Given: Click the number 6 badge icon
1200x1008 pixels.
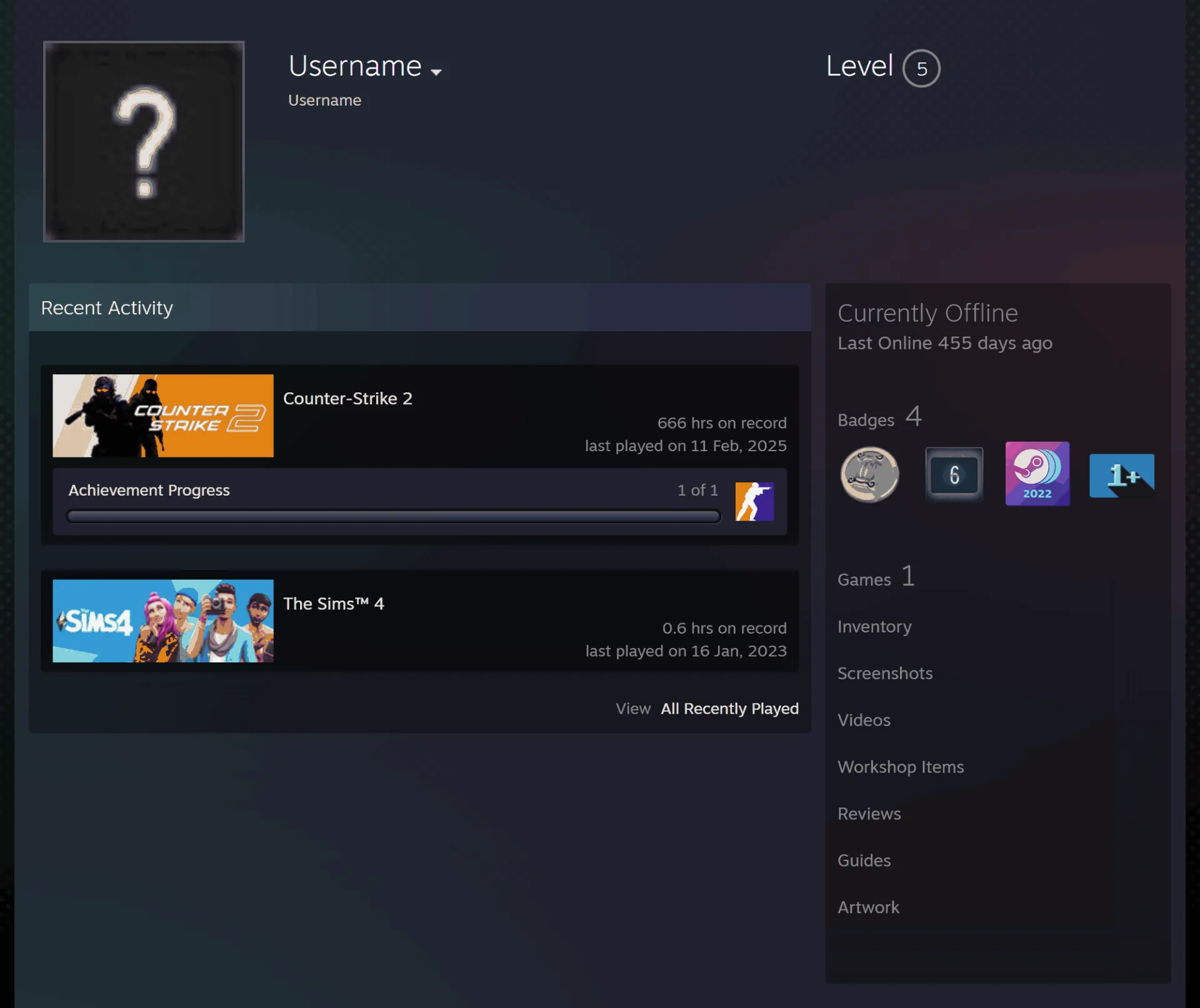Looking at the screenshot, I should (x=954, y=474).
